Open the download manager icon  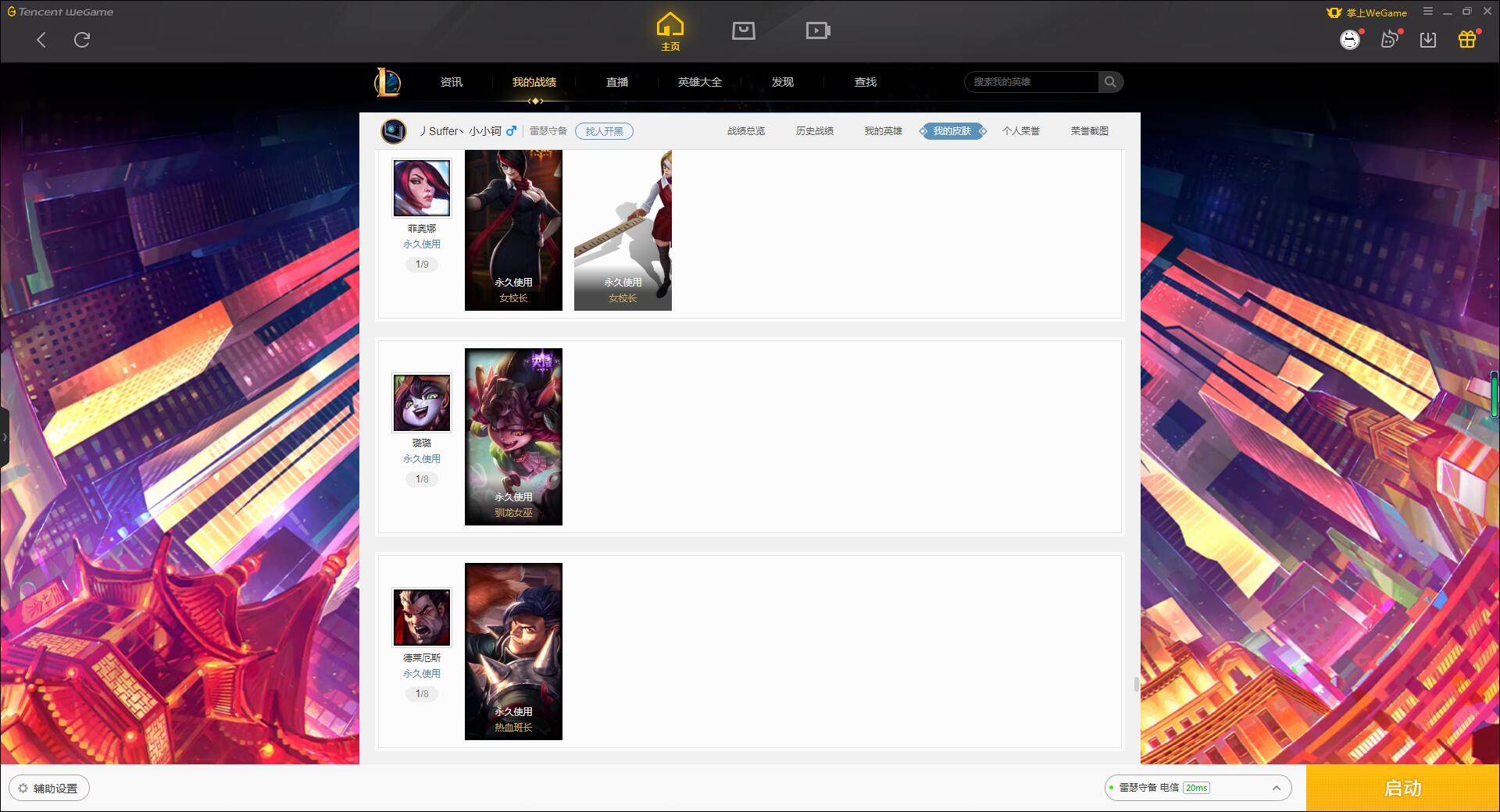point(1428,40)
